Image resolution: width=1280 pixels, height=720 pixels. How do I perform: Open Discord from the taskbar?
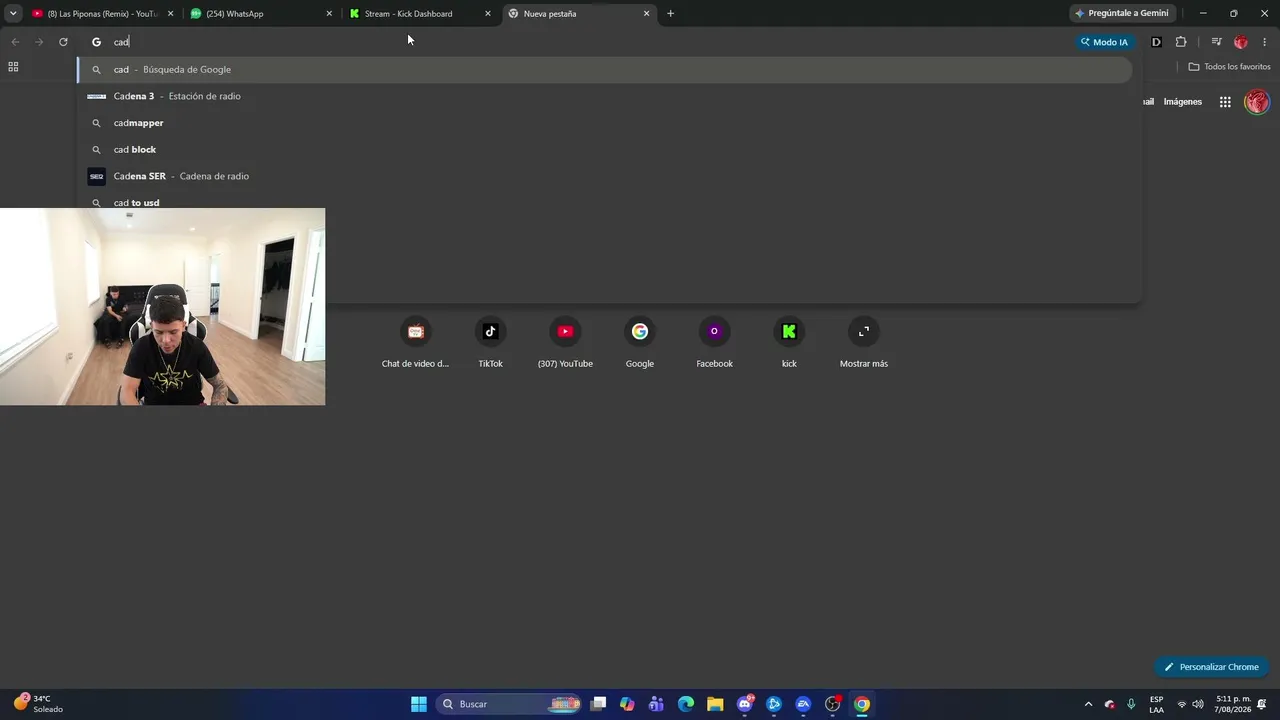tap(745, 704)
